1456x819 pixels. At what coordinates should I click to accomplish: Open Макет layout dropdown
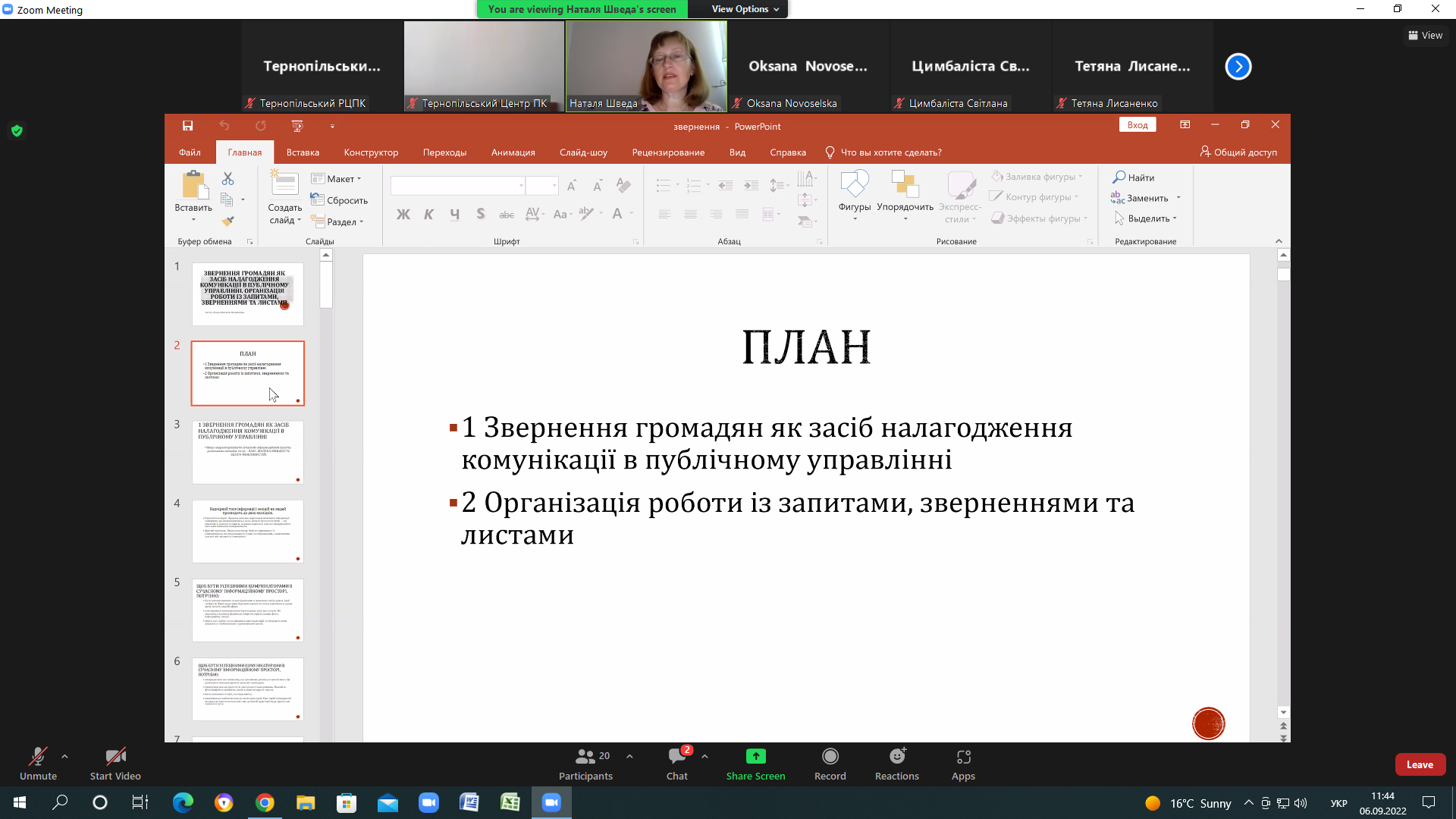[x=336, y=179]
